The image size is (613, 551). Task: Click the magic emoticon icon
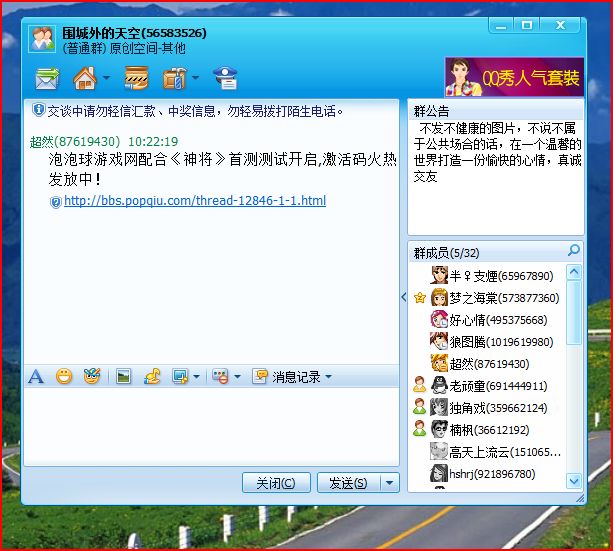[x=92, y=377]
